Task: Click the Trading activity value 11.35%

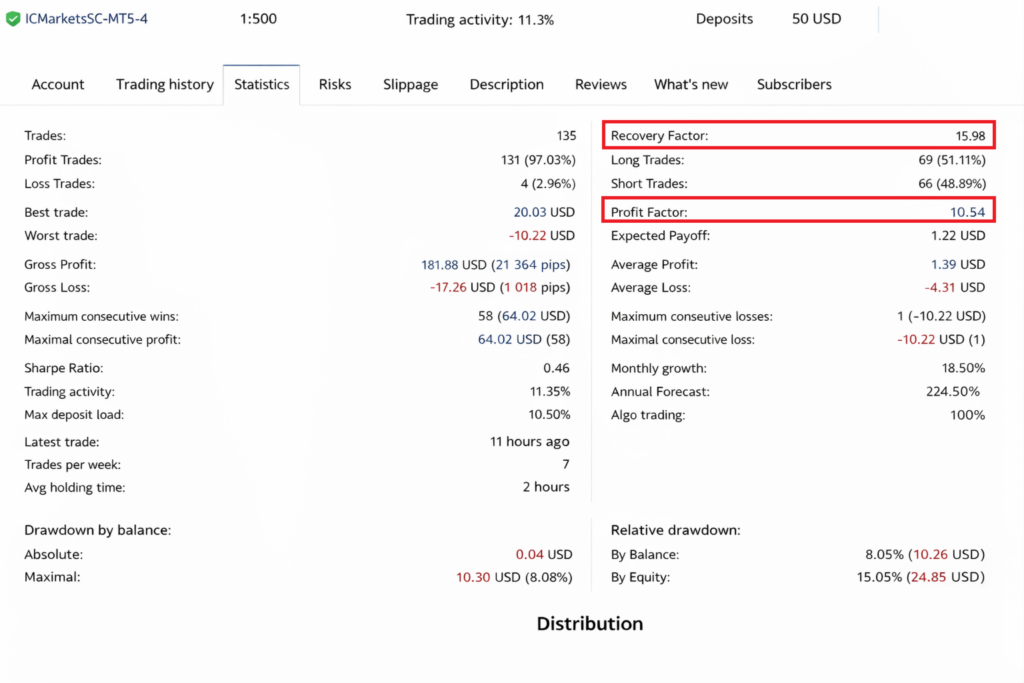Action: click(549, 391)
